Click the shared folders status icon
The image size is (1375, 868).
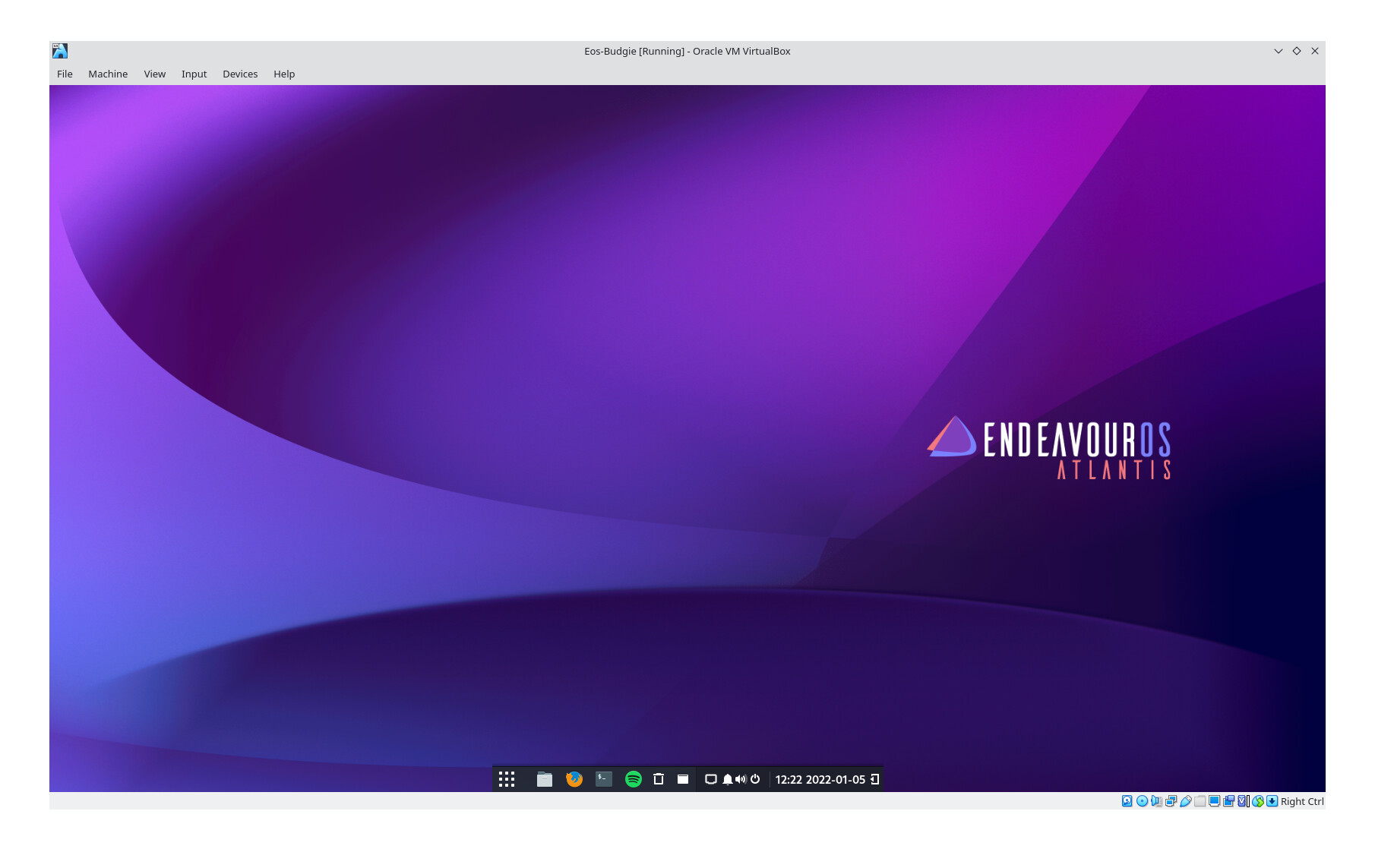tap(1200, 801)
